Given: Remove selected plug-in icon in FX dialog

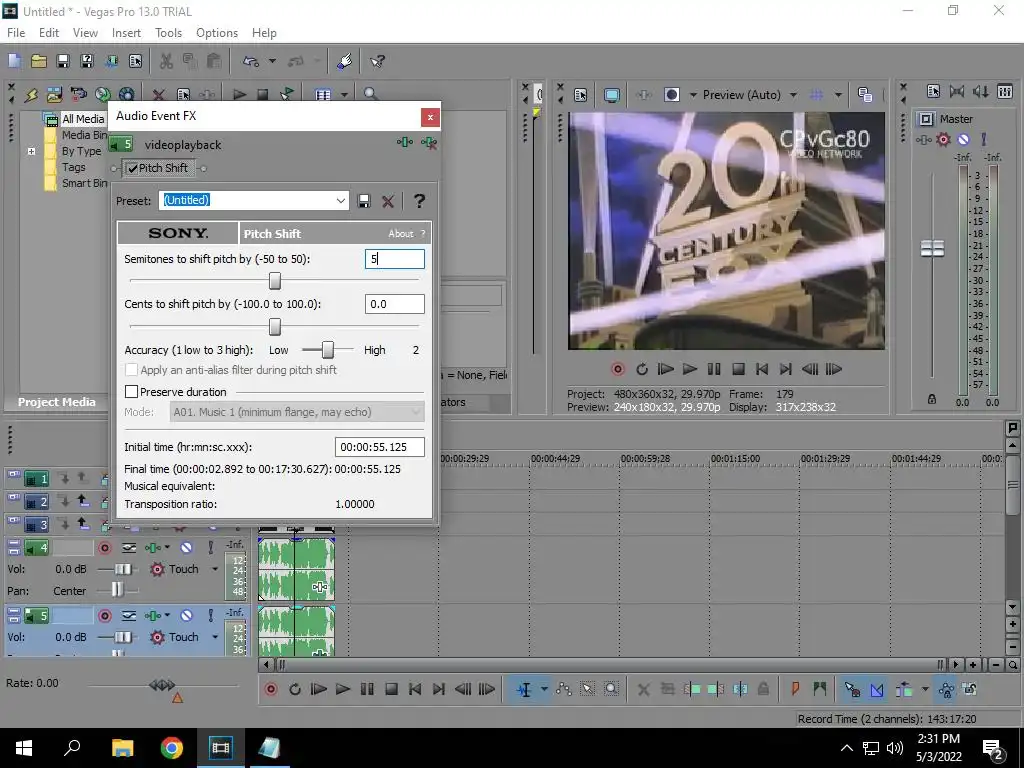Looking at the screenshot, I should coord(428,142).
